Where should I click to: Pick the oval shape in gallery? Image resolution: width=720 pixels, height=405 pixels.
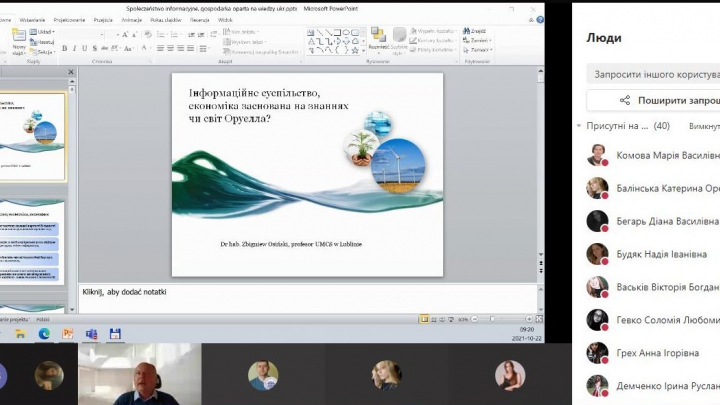[346, 32]
